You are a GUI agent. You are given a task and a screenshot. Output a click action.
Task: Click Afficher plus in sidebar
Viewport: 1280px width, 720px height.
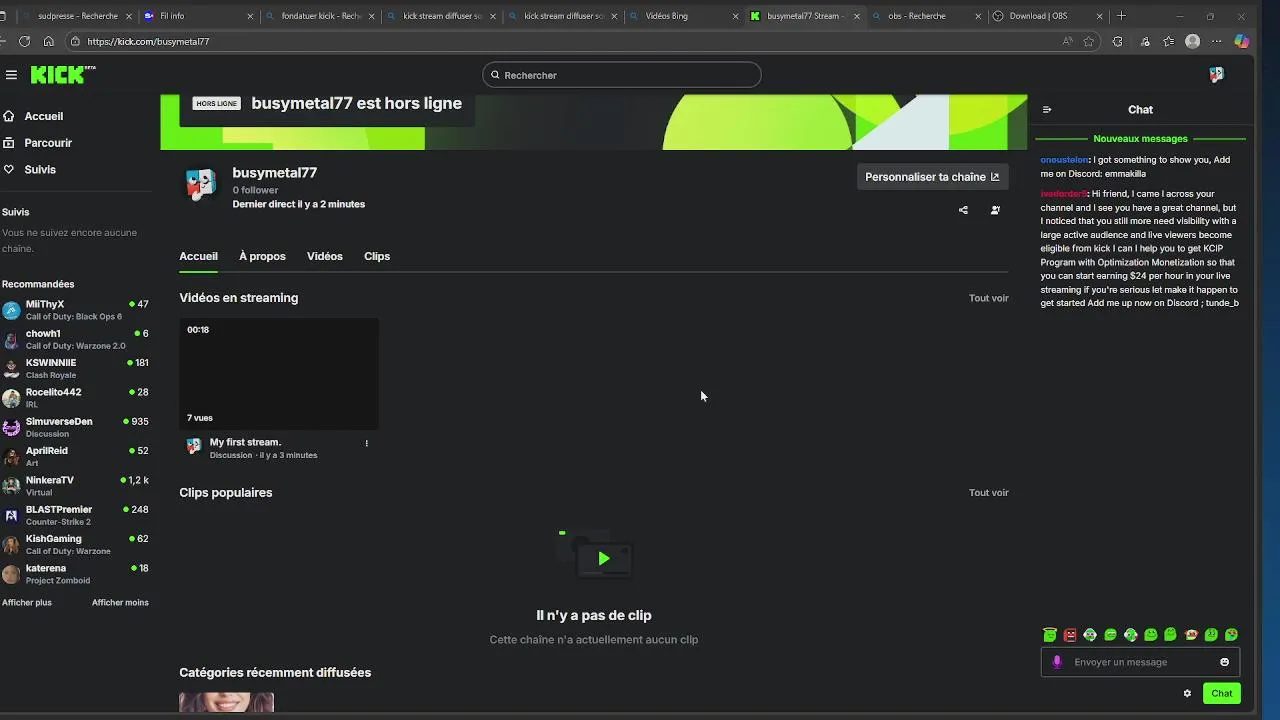coord(27,603)
